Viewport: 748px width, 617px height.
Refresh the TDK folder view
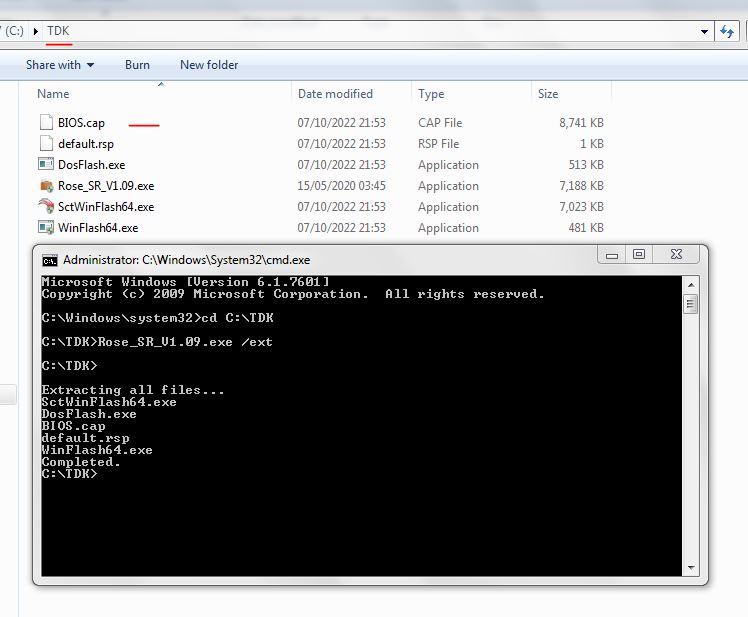727,31
